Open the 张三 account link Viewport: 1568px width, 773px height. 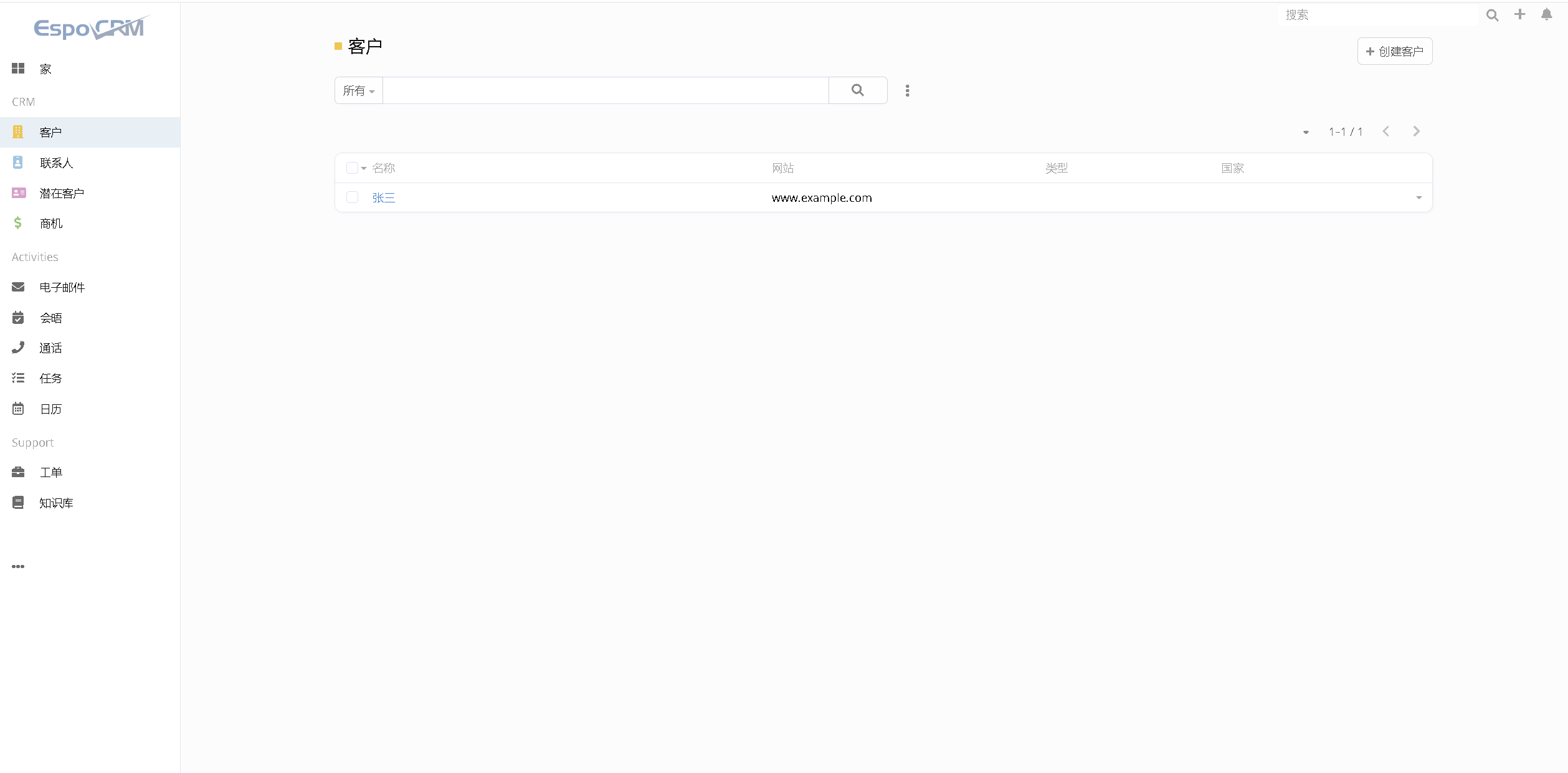pos(383,198)
